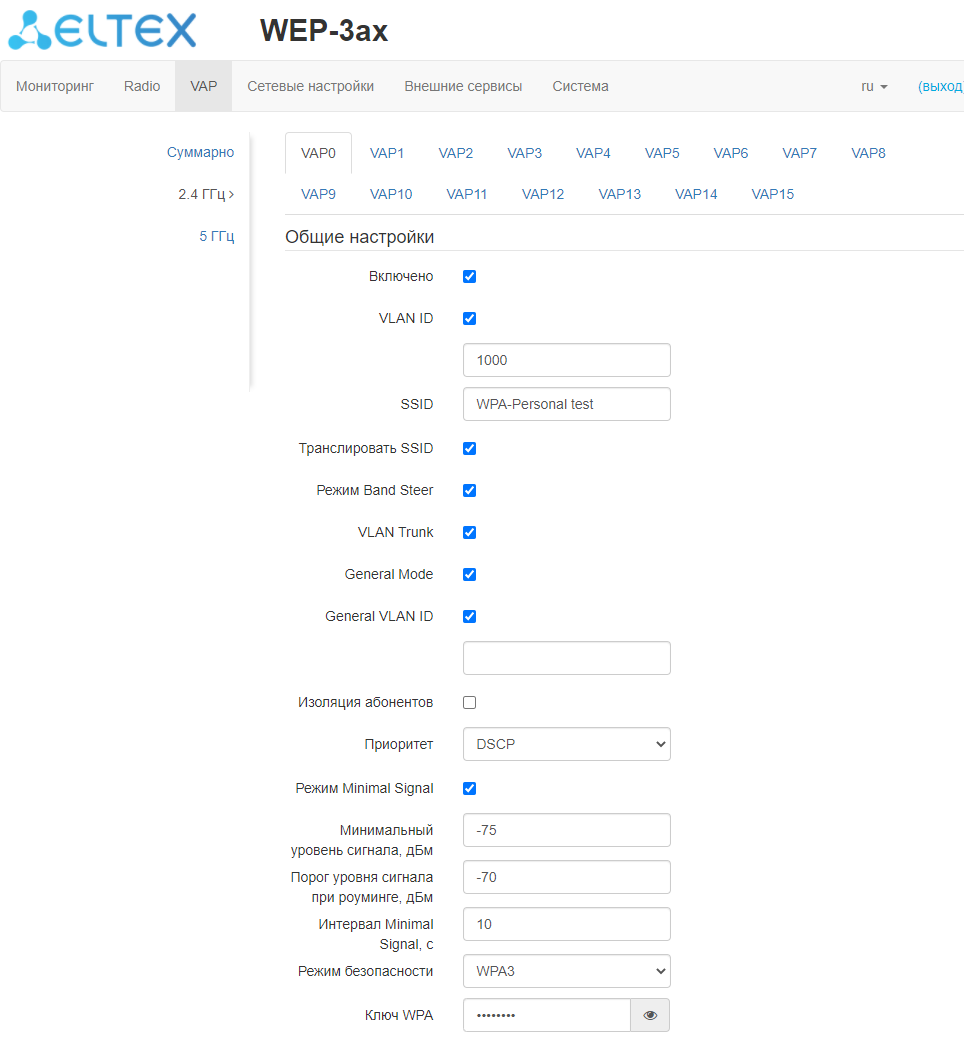This screenshot has width=964, height=1039.
Task: Expand the 2.4 ГГц sidebar item
Action: (x=206, y=194)
